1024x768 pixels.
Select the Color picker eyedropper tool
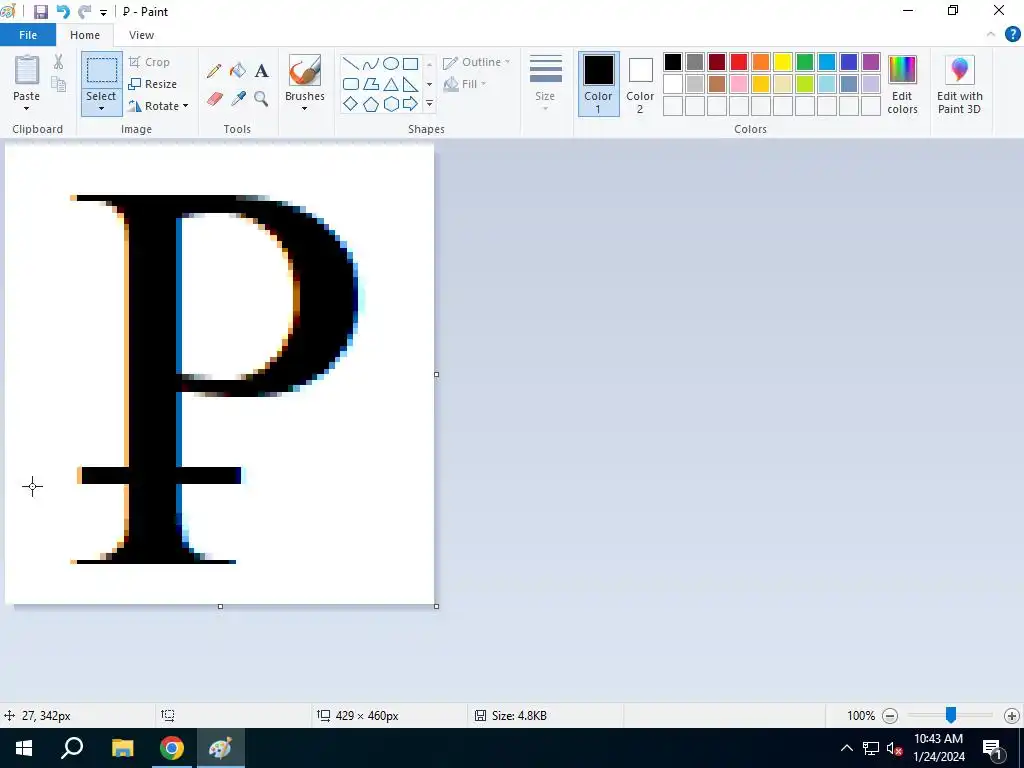[x=238, y=99]
